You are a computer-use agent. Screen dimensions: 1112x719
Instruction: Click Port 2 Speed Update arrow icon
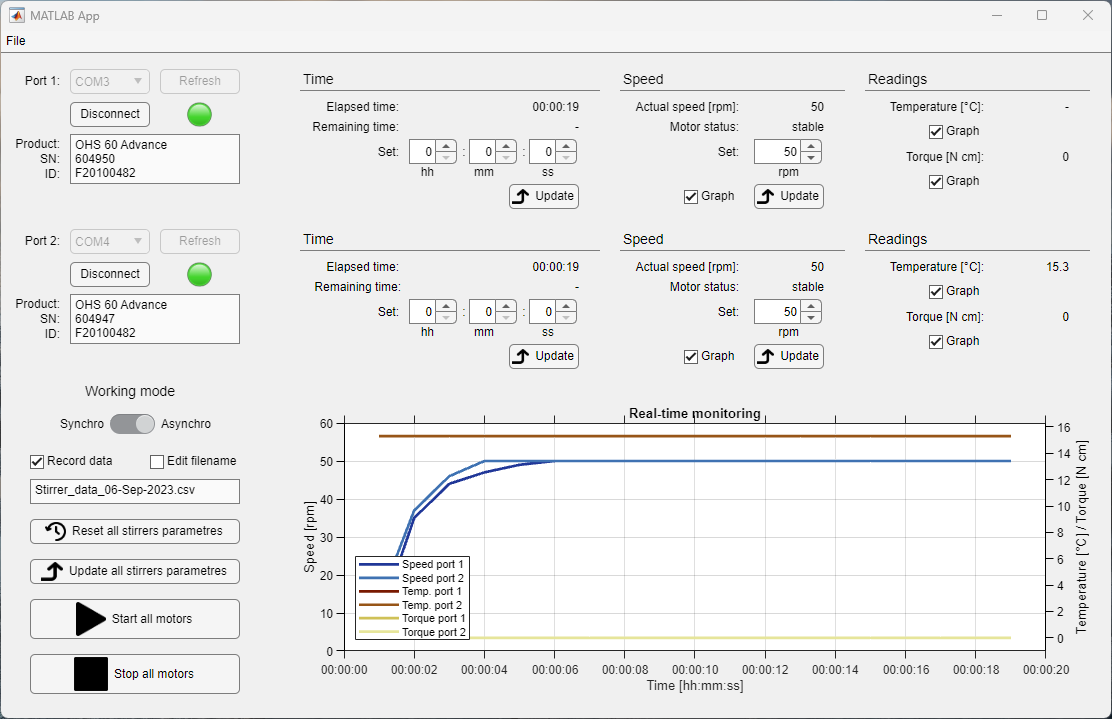click(765, 357)
